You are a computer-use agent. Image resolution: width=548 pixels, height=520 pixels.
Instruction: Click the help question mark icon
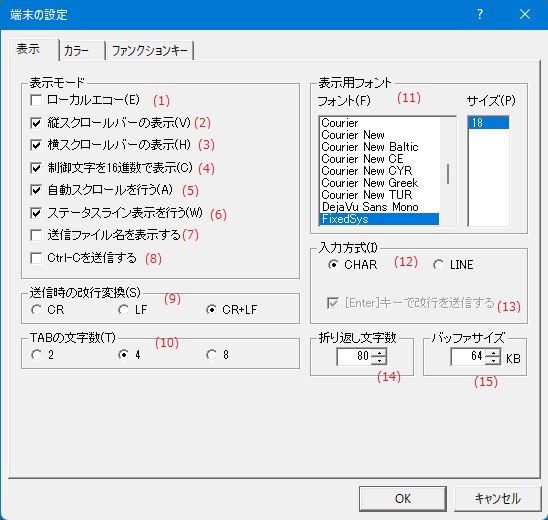480,14
